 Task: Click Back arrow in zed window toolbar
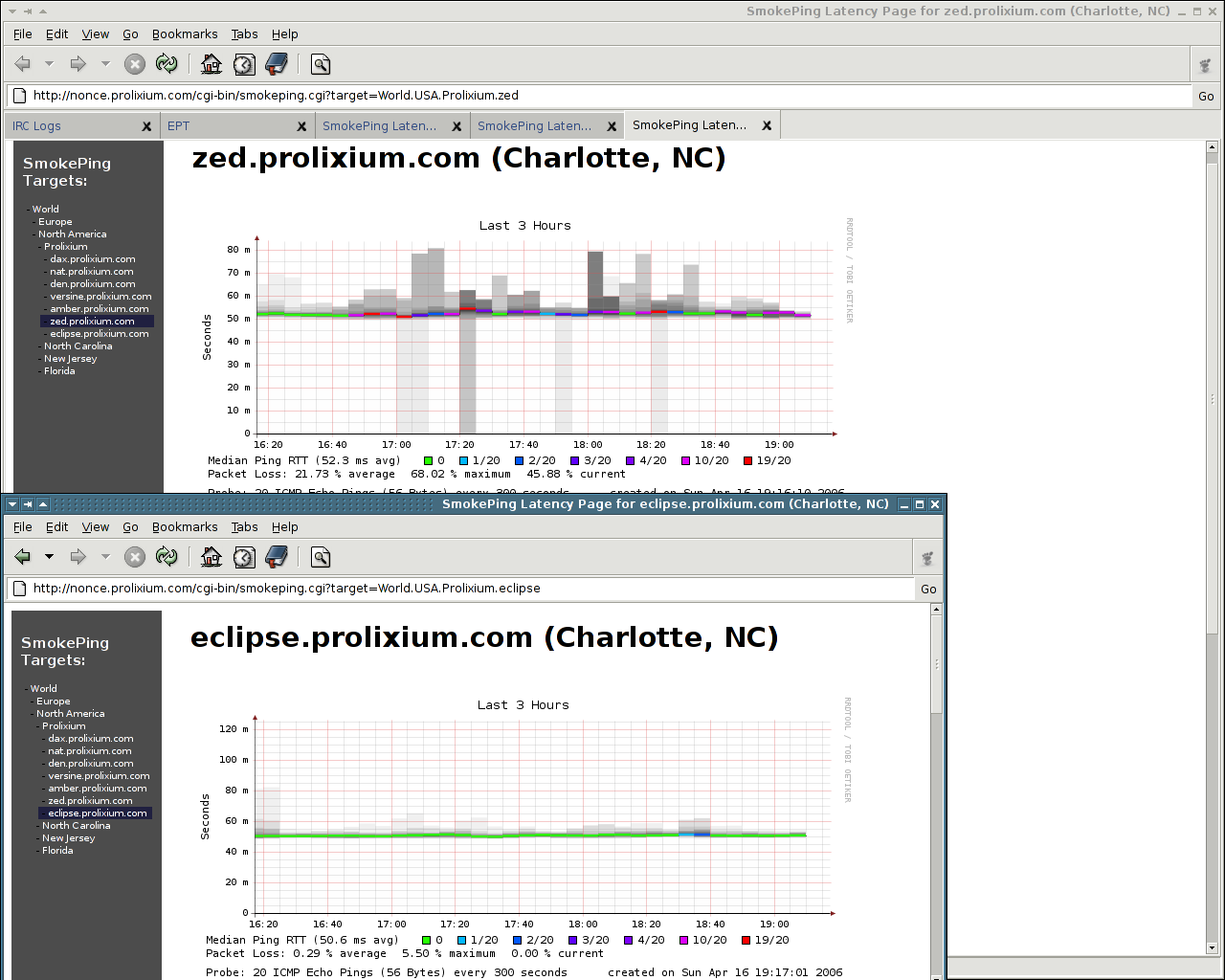pos(23,64)
